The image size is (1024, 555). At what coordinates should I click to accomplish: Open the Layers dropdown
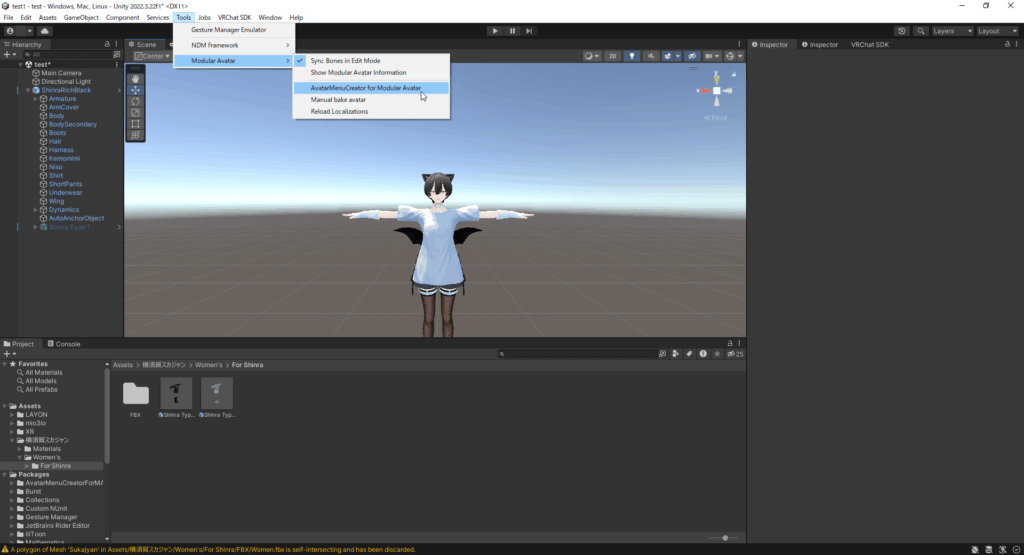pos(952,31)
